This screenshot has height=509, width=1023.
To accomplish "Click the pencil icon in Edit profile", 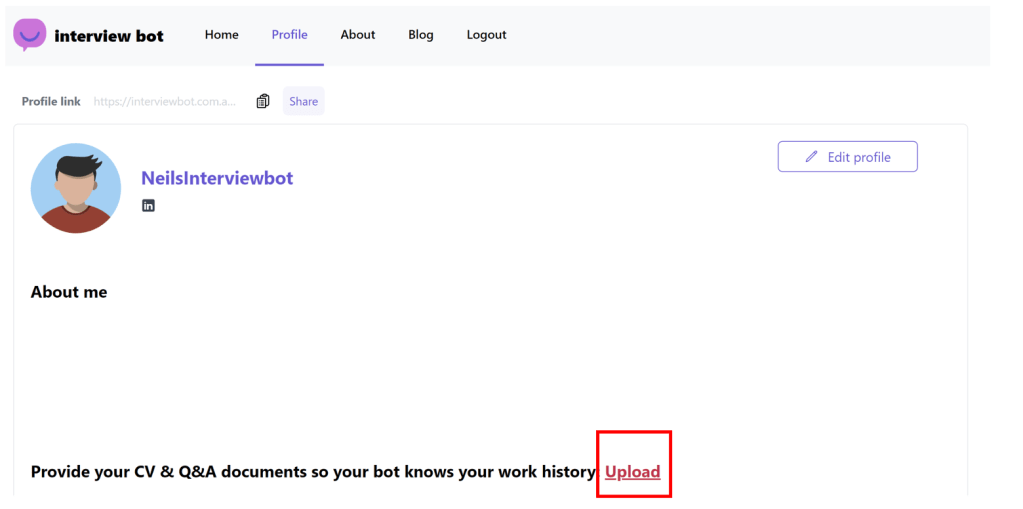I will [x=811, y=157].
